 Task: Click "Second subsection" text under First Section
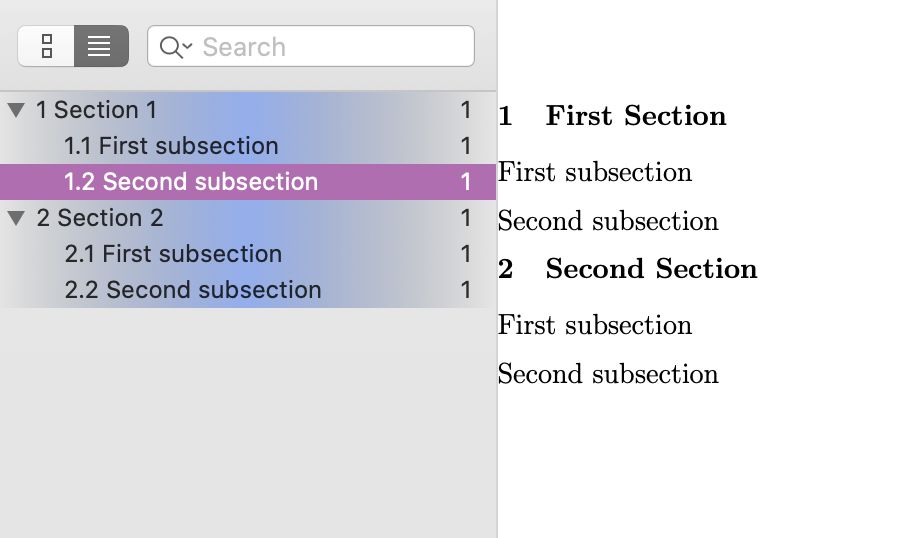(608, 221)
